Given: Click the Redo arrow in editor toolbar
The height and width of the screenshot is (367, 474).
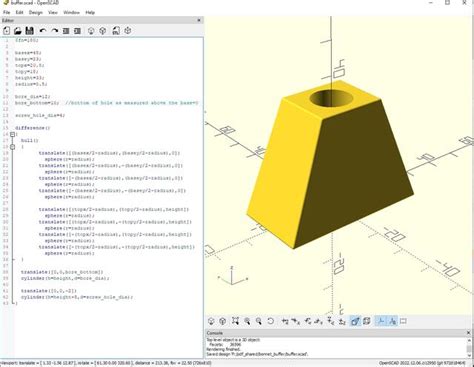Looking at the screenshot, I should click(54, 31).
